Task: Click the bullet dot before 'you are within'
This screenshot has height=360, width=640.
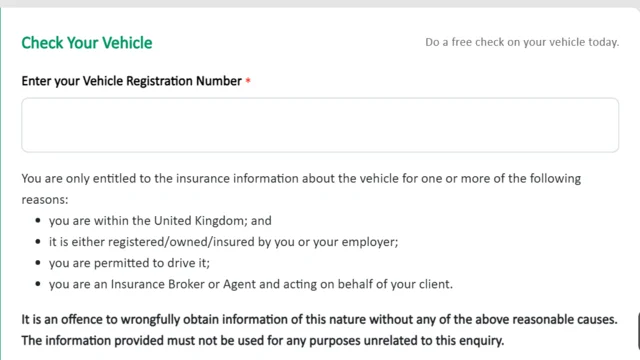Action: click(38, 220)
